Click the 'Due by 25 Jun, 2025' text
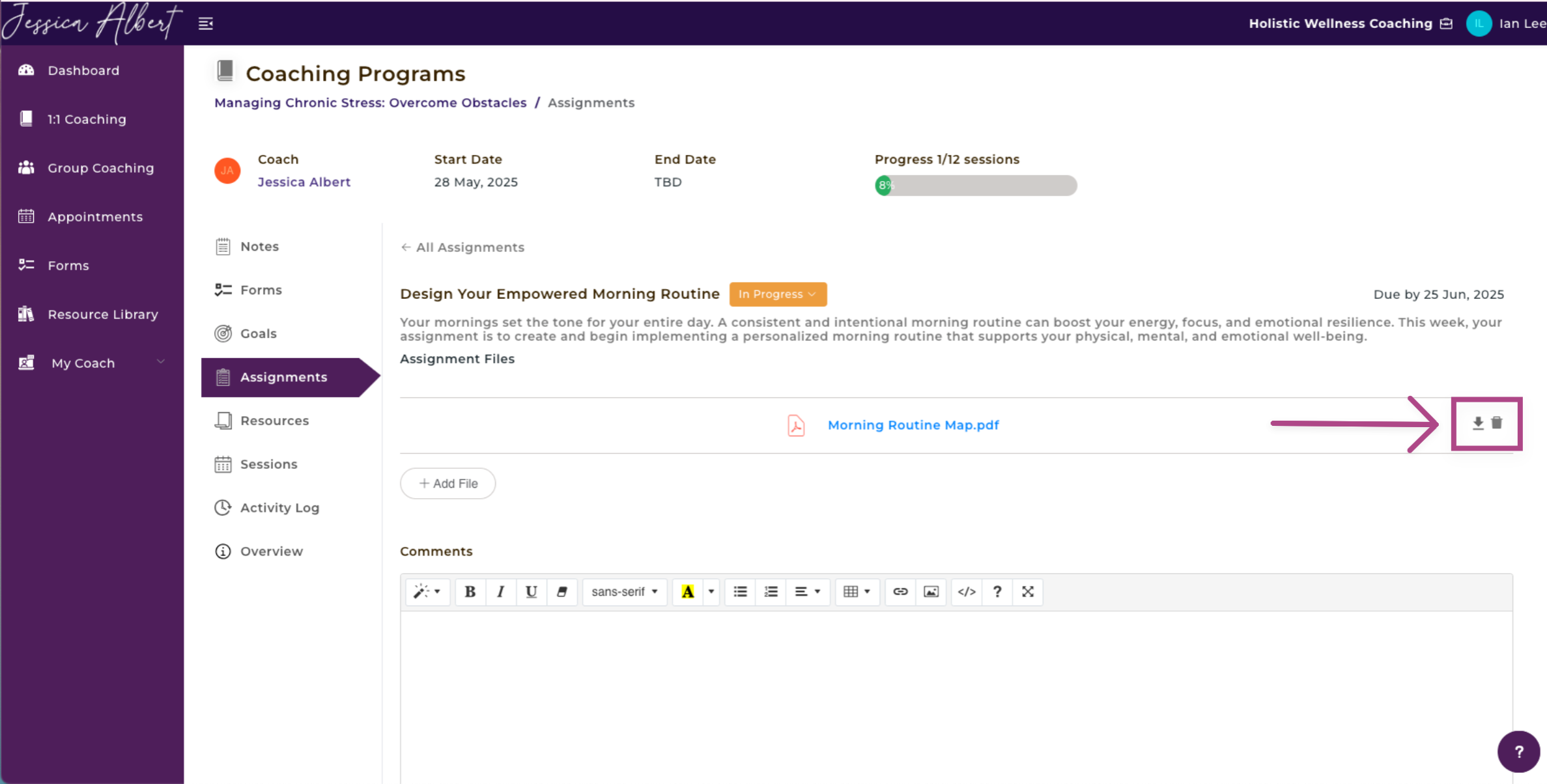Image resolution: width=1547 pixels, height=784 pixels. (x=1438, y=294)
